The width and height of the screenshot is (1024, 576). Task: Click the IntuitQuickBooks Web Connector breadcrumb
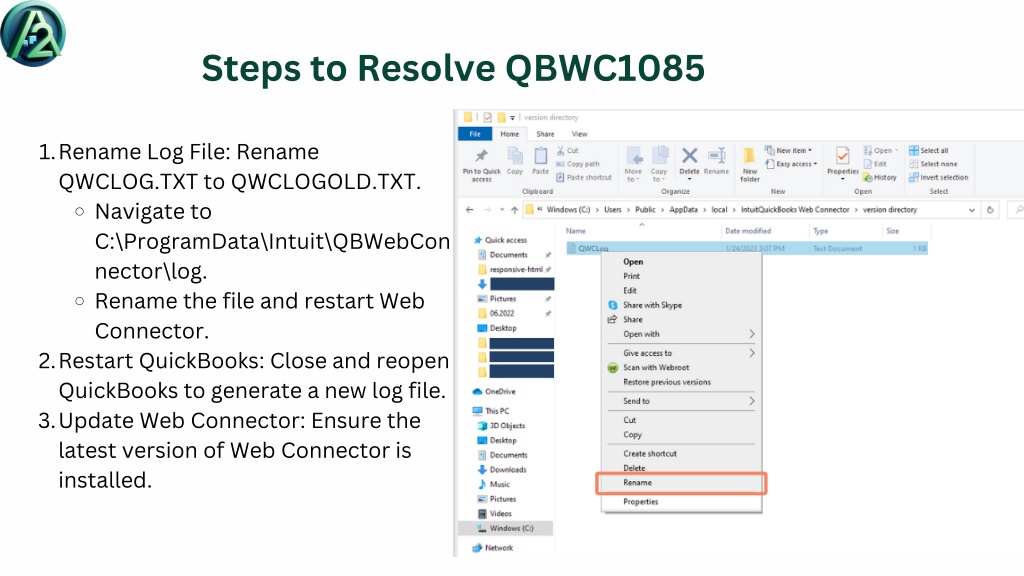point(795,210)
